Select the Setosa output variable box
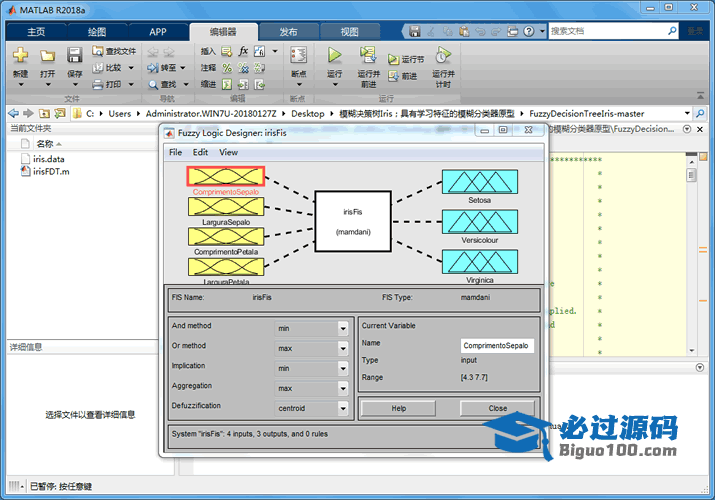 [x=480, y=182]
